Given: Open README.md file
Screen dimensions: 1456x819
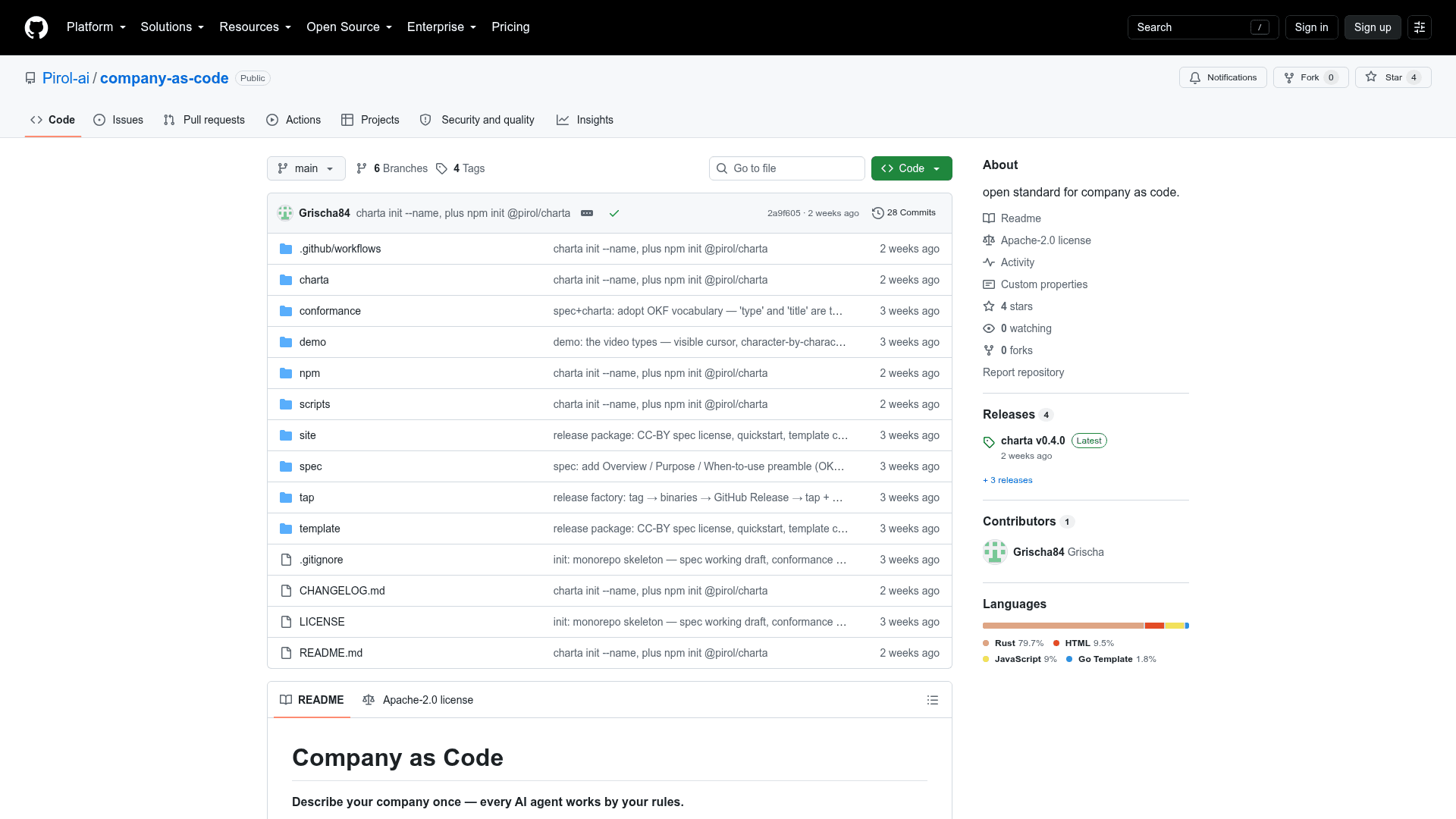Looking at the screenshot, I should pos(331,653).
